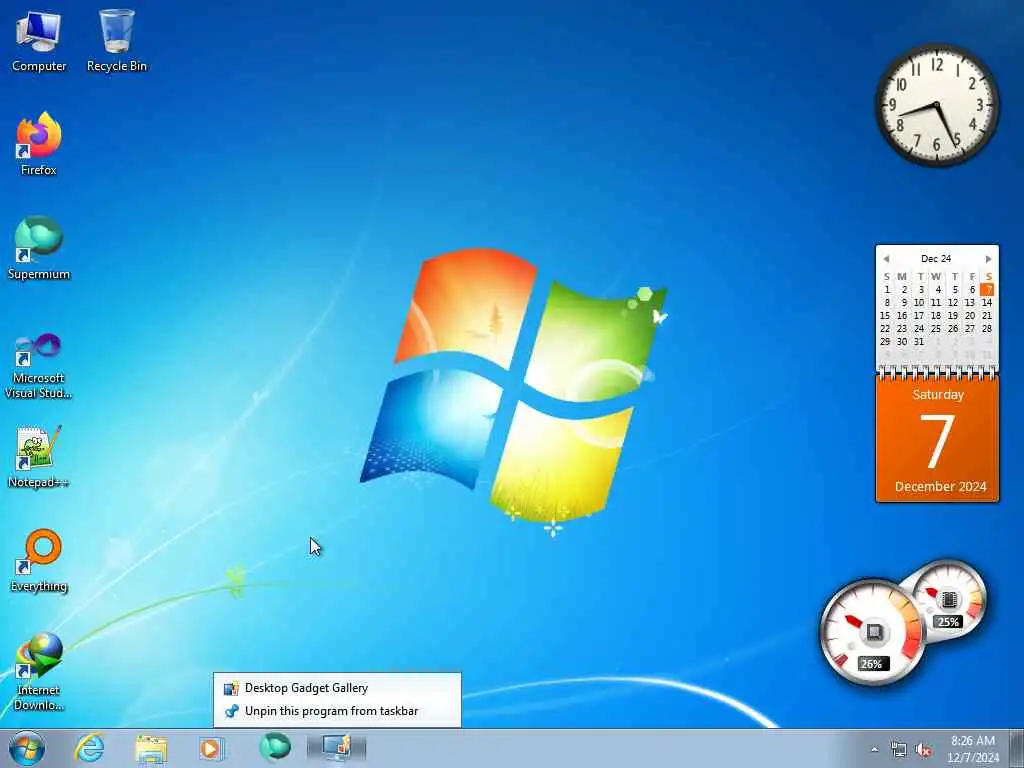Viewport: 1024px width, 768px height.
Task: Click the memory gauge showing 25%
Action: pyautogui.click(x=948, y=601)
